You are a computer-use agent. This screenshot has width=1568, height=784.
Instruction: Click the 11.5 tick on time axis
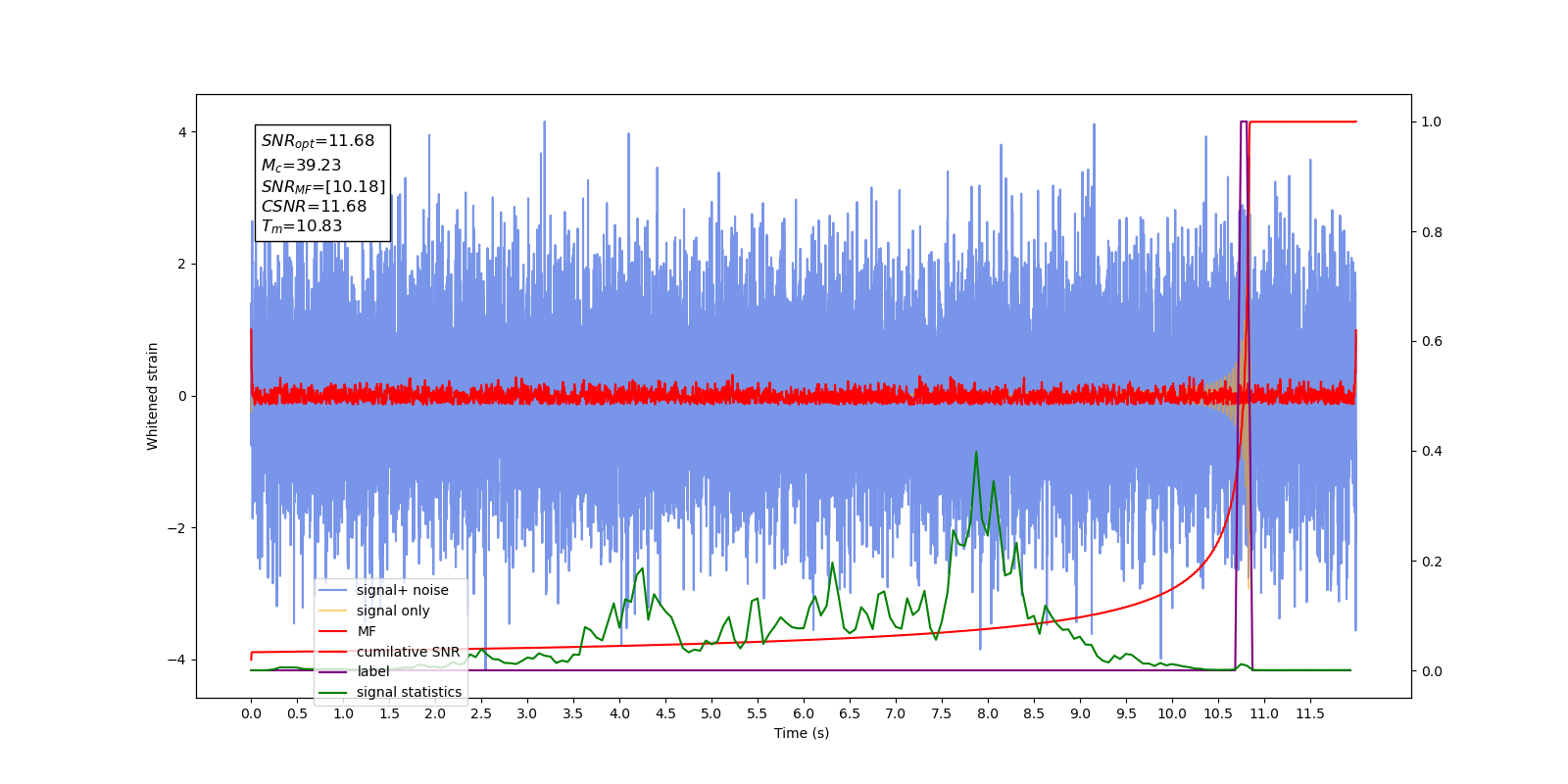(x=1310, y=713)
